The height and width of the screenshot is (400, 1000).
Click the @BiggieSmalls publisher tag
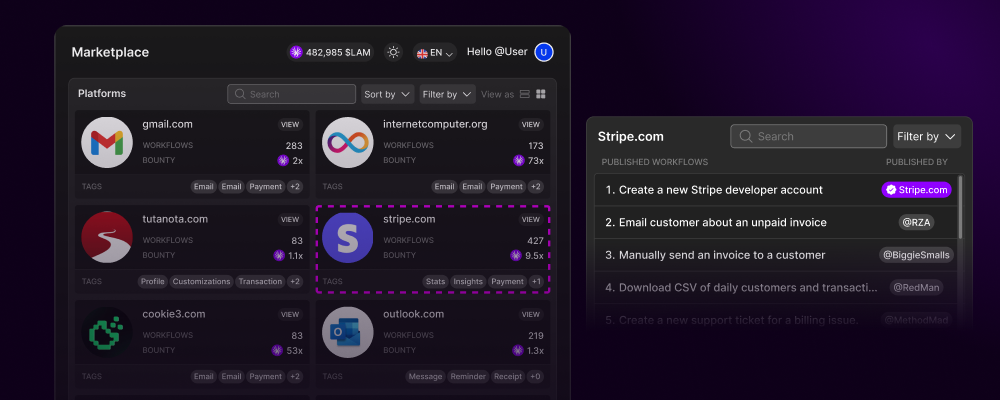(916, 255)
